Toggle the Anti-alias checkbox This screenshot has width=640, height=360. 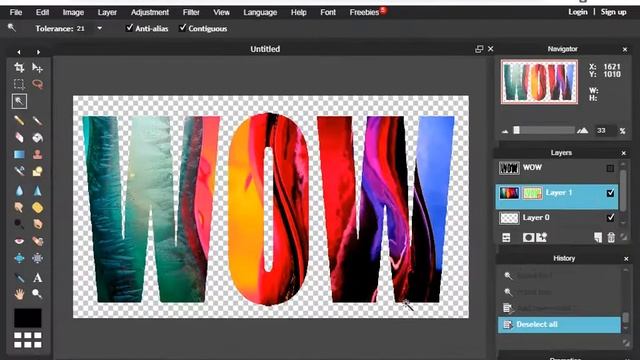pos(130,28)
